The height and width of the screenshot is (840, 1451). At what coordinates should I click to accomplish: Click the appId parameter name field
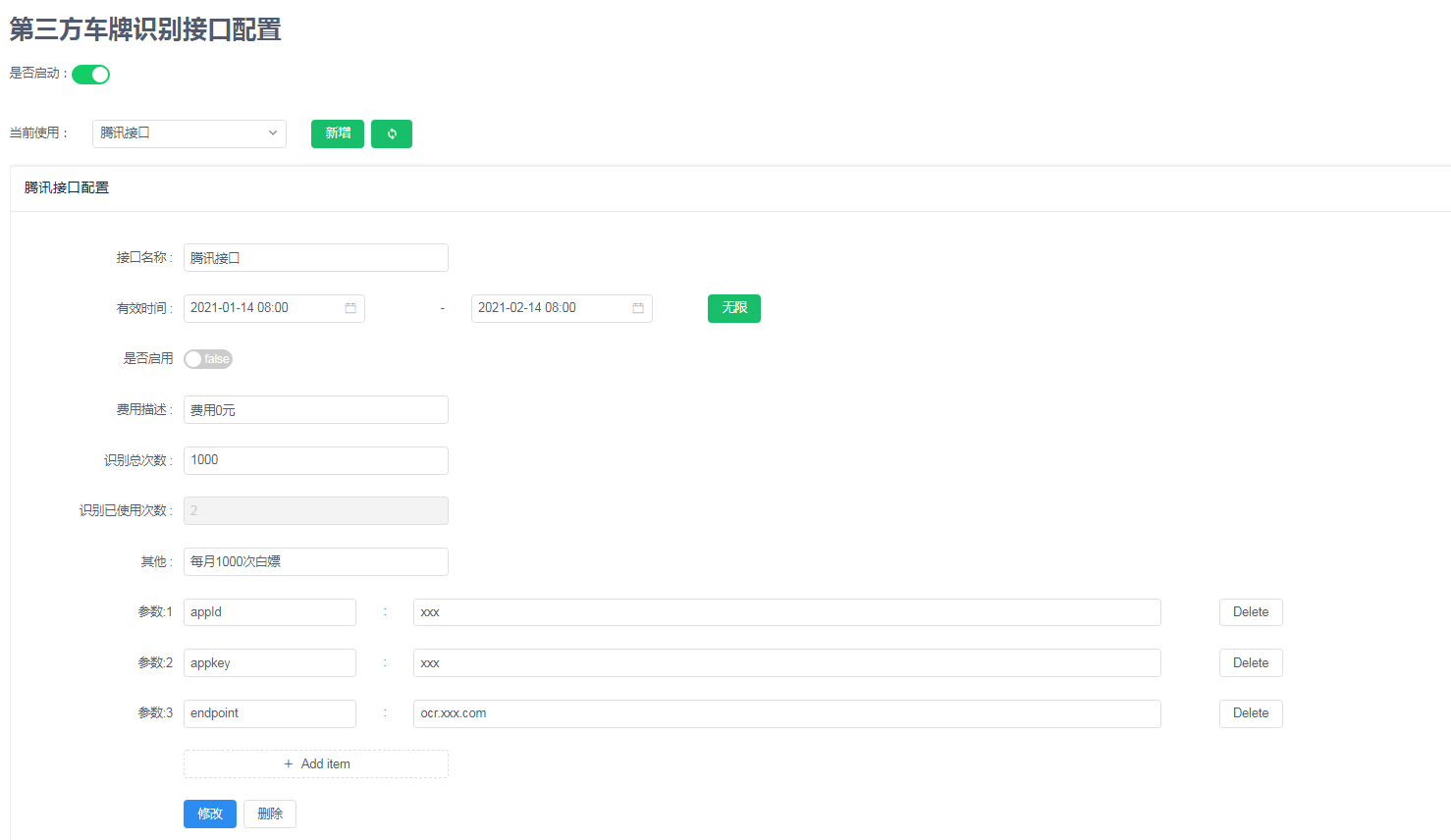point(270,612)
